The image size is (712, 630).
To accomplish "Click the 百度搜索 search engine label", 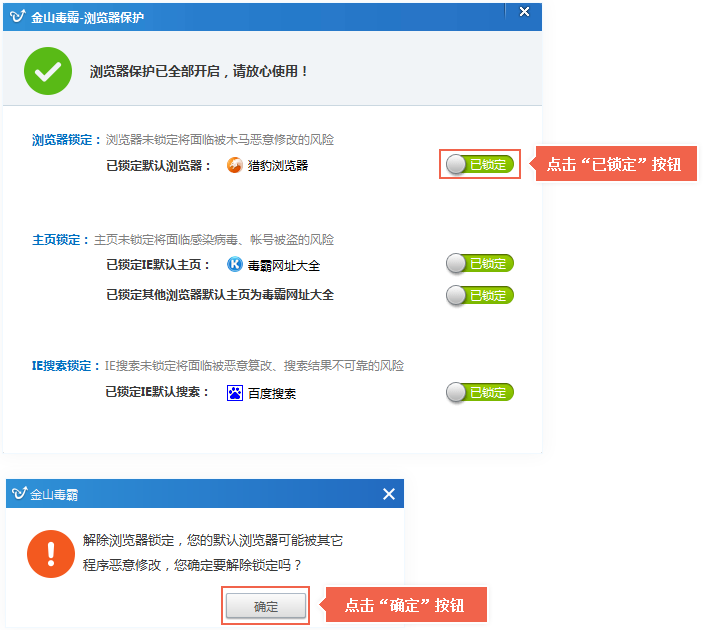I will [x=271, y=393].
